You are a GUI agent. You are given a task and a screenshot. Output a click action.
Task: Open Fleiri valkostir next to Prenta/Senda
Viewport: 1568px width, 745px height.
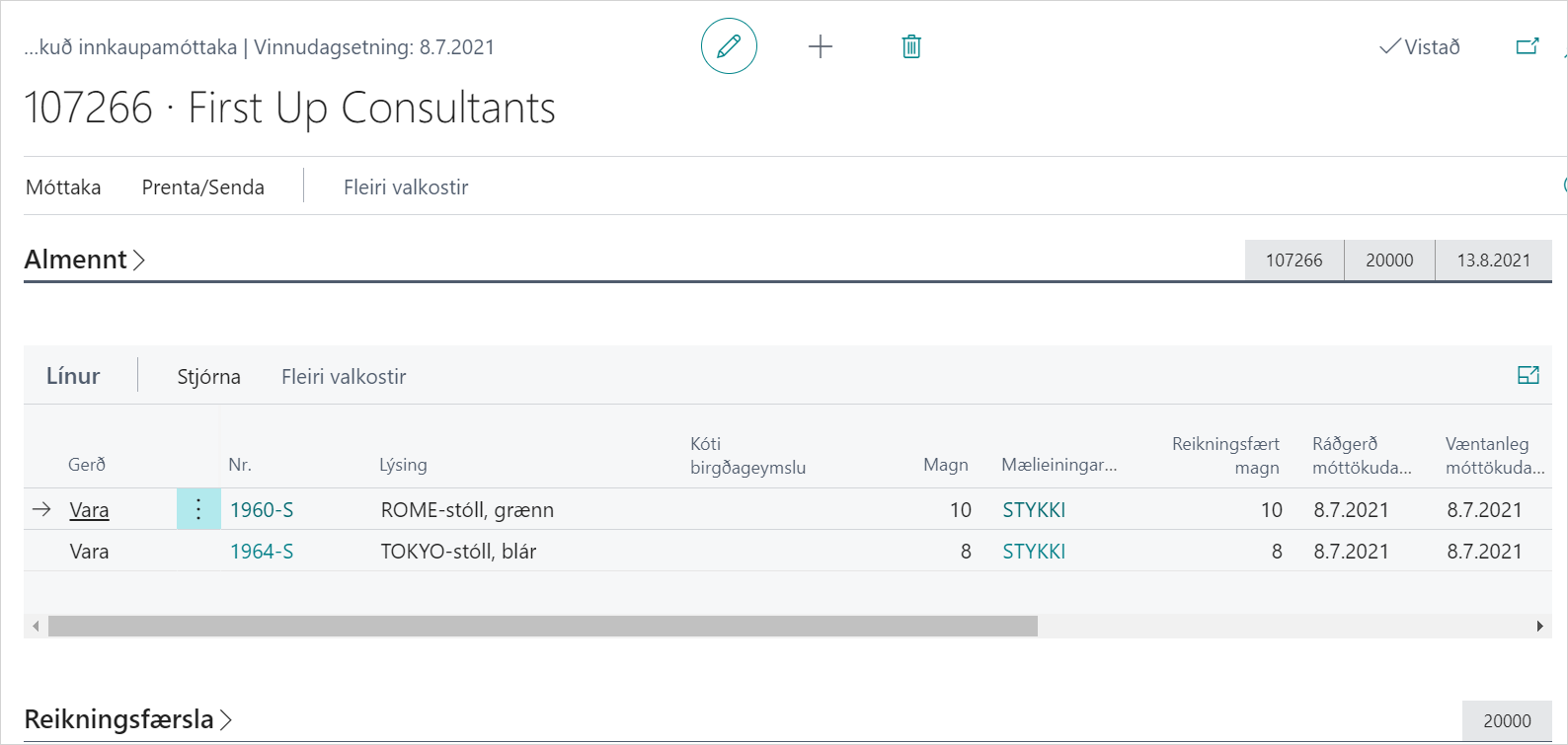(x=406, y=187)
